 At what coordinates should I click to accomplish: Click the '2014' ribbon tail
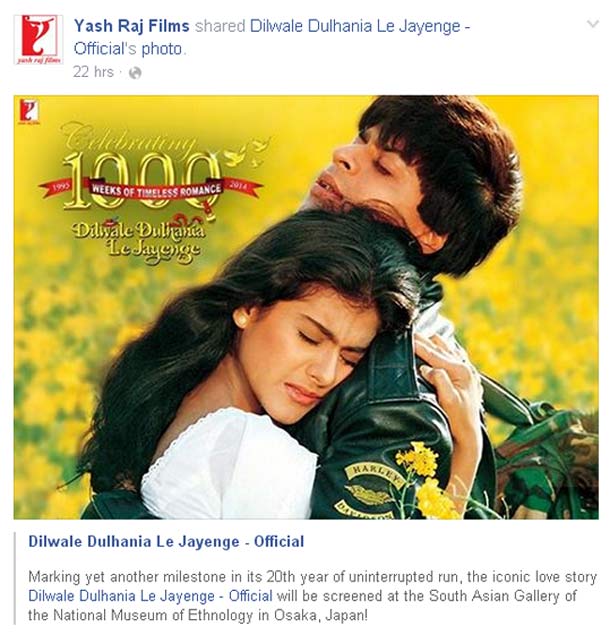[x=242, y=187]
